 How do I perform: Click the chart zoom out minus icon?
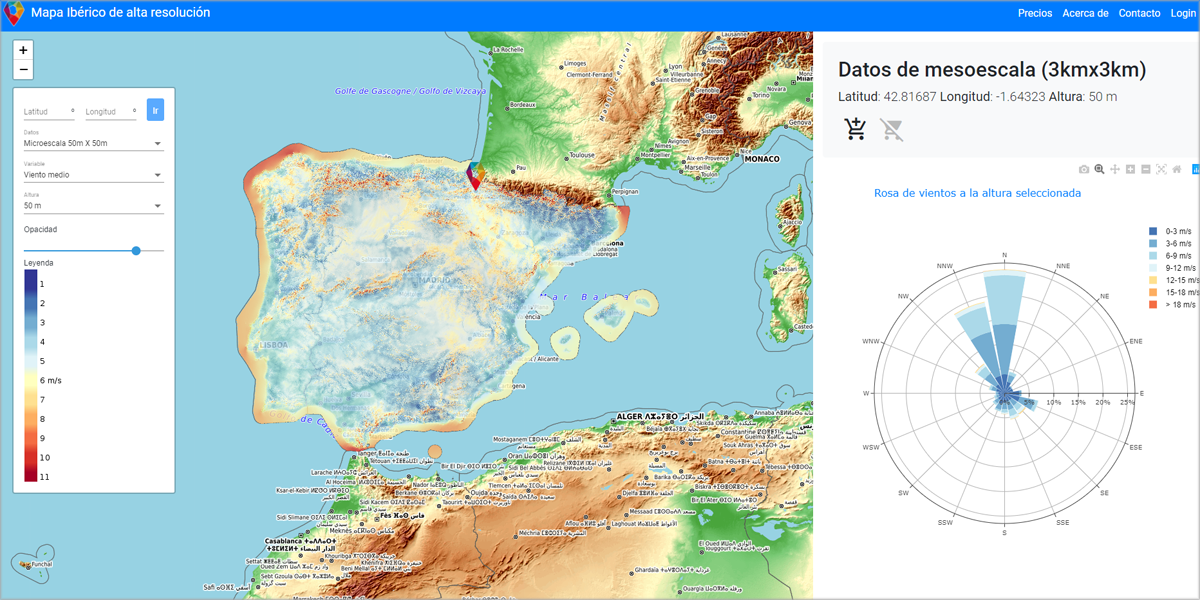click(x=1146, y=170)
